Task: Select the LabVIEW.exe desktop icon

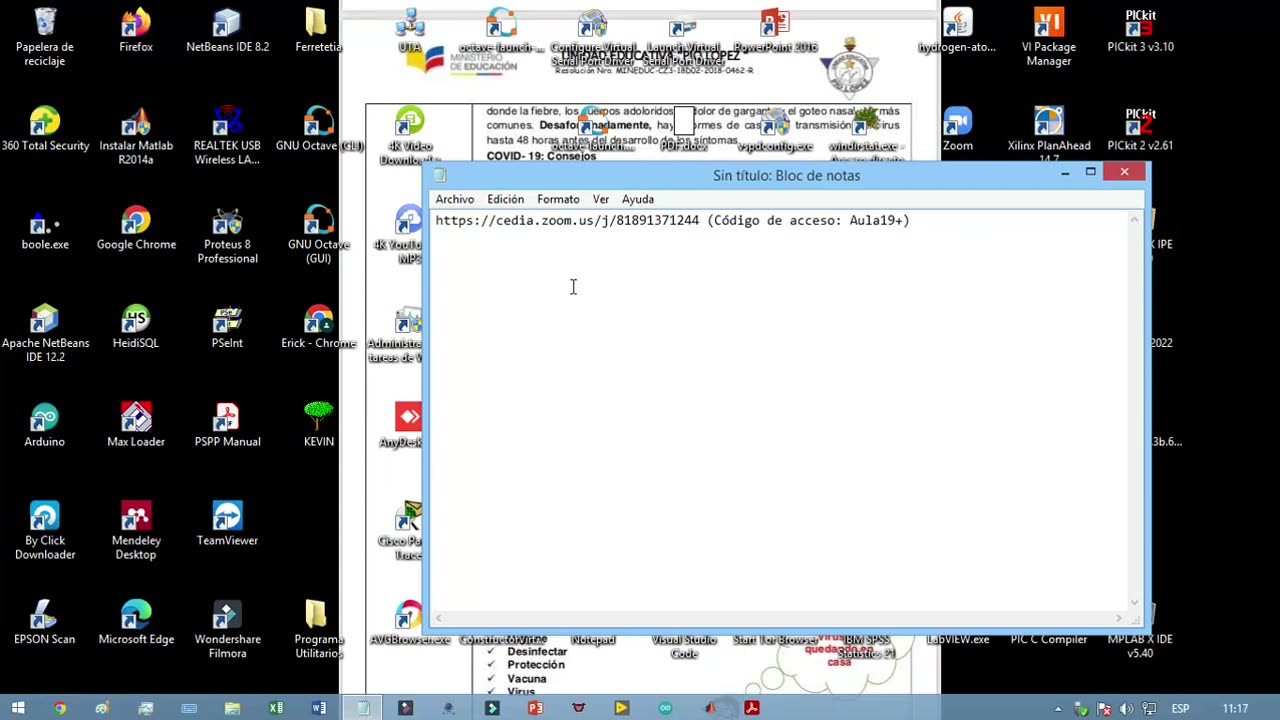Action: (x=957, y=639)
